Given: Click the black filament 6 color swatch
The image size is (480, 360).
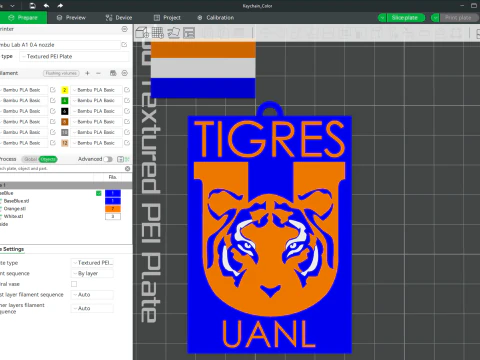Looking at the screenshot, I should point(65,111).
